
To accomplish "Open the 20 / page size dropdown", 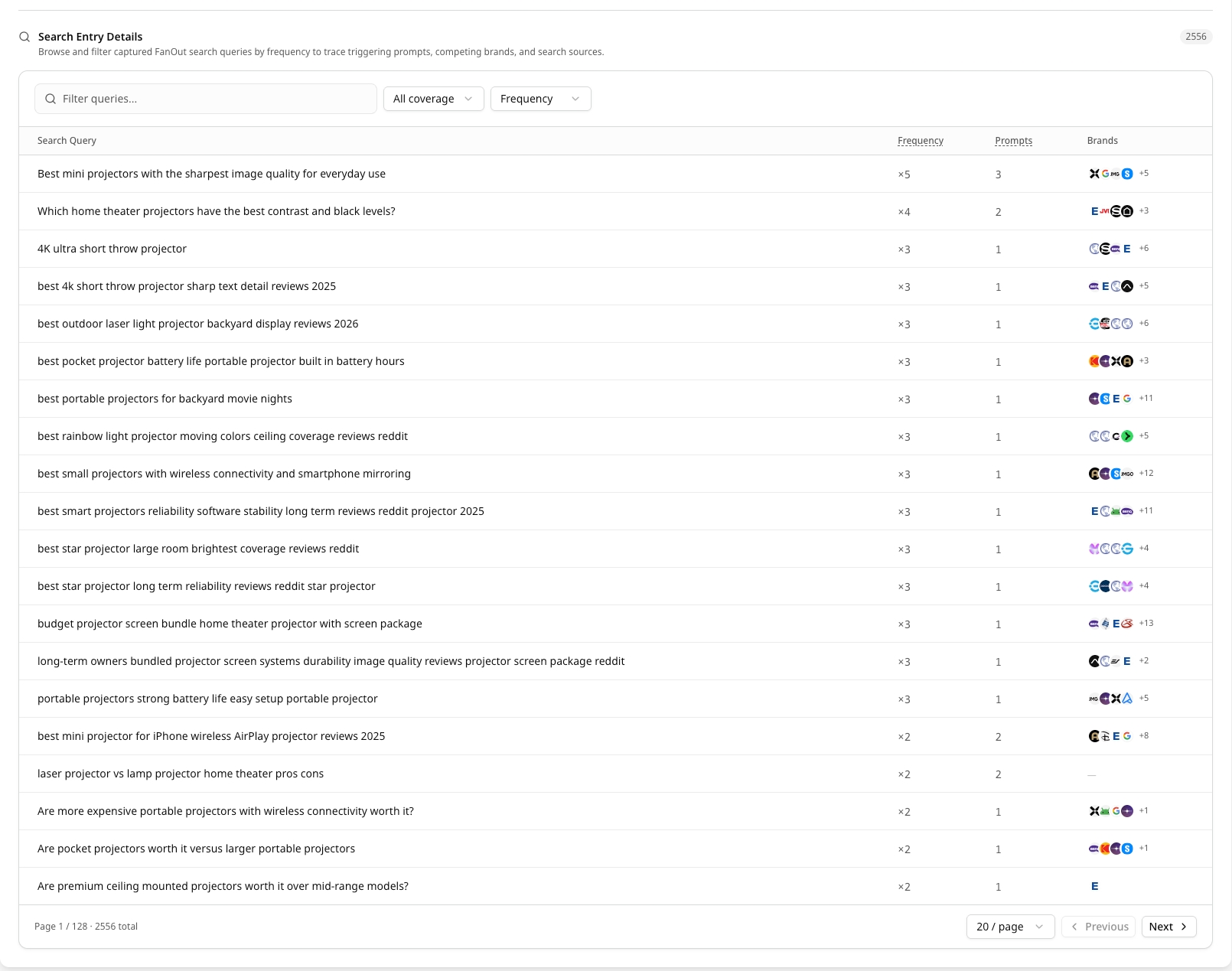I will coord(1010,927).
